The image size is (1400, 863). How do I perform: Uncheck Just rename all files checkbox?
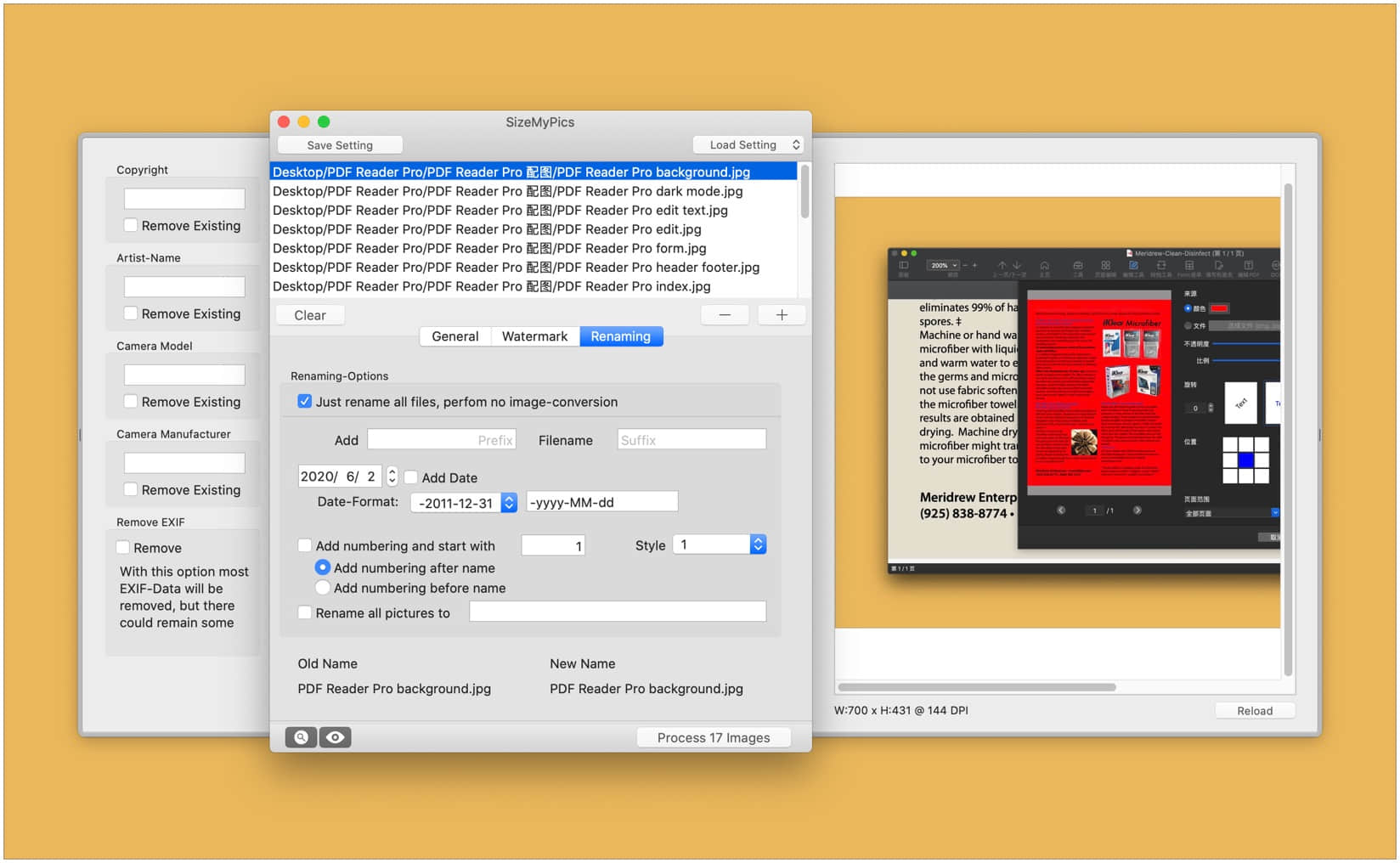(x=304, y=402)
